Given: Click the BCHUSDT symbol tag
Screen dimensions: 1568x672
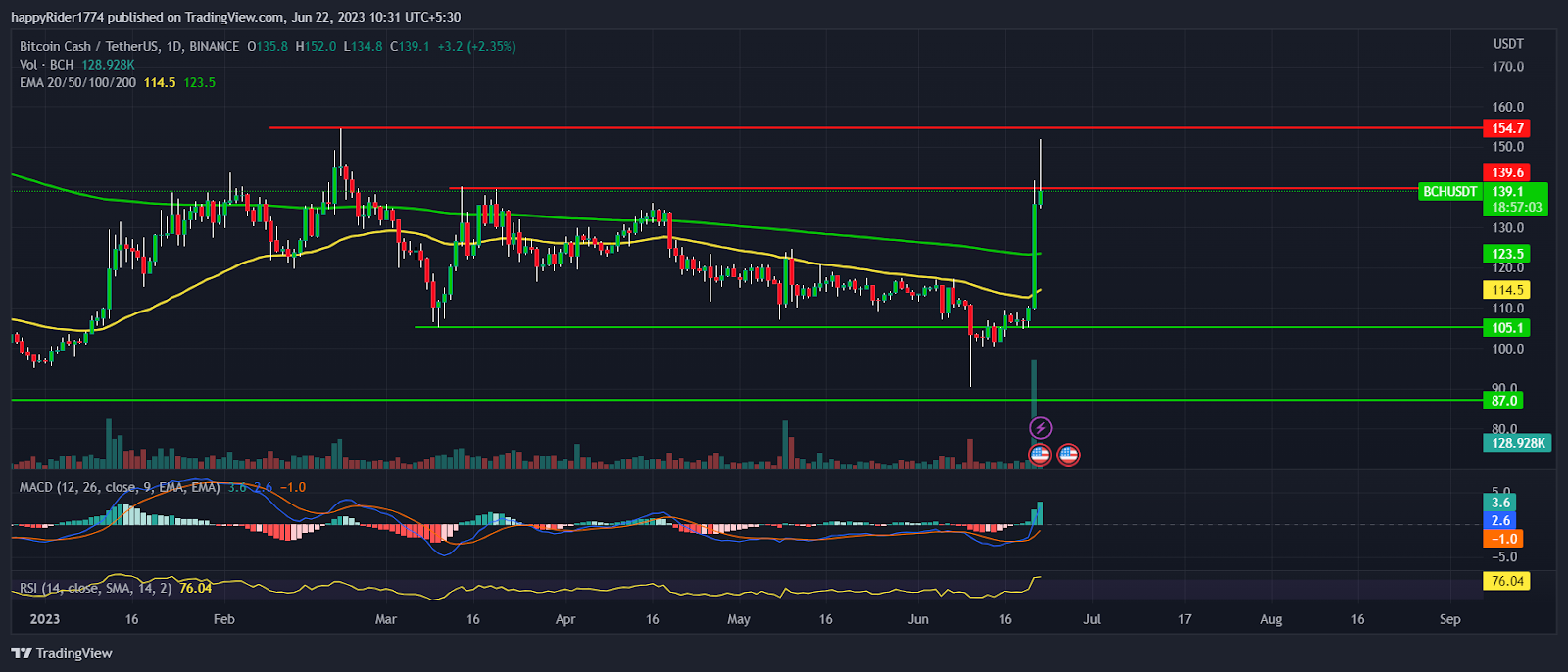Looking at the screenshot, I should coord(1450,191).
